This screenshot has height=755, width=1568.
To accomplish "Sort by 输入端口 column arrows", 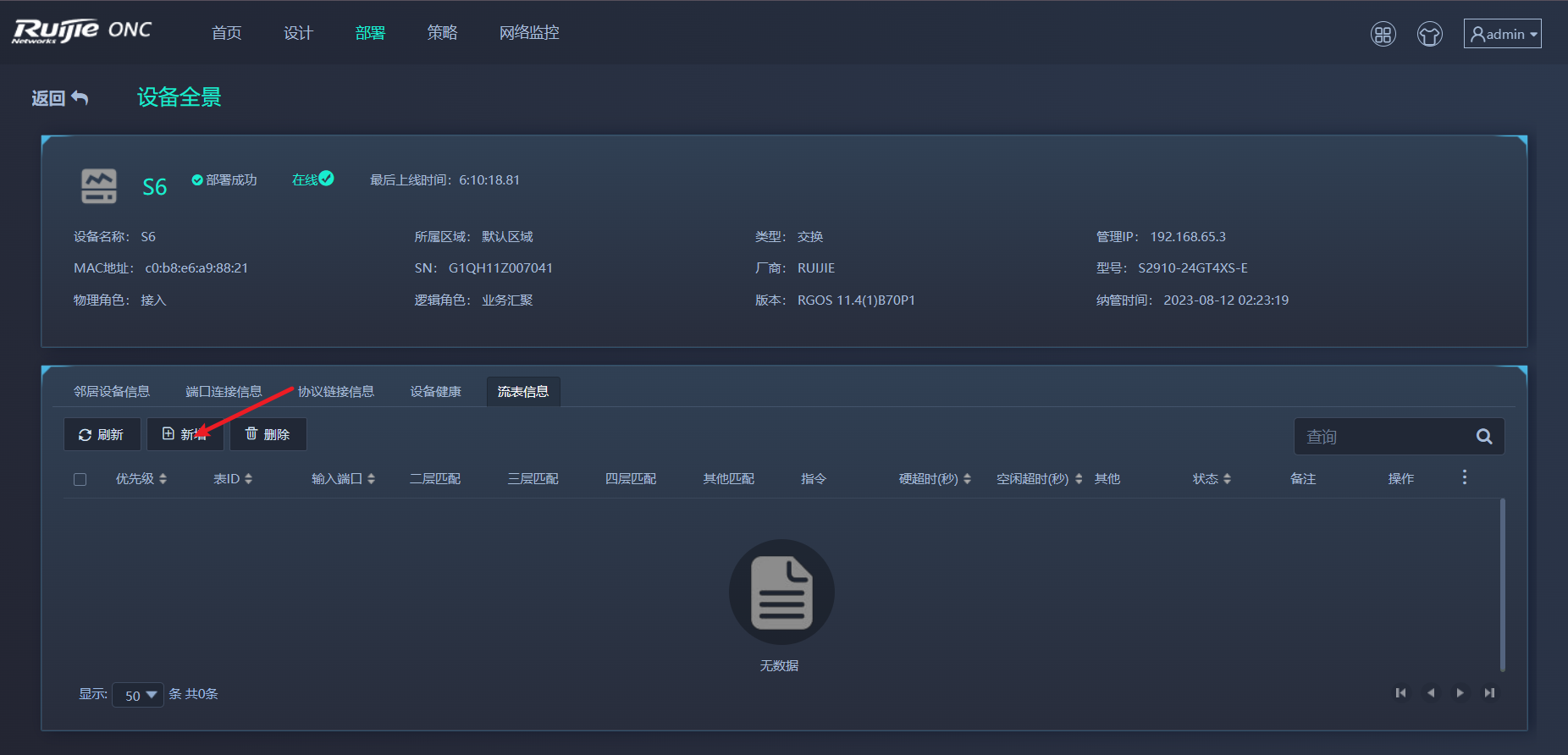I will (x=371, y=479).
